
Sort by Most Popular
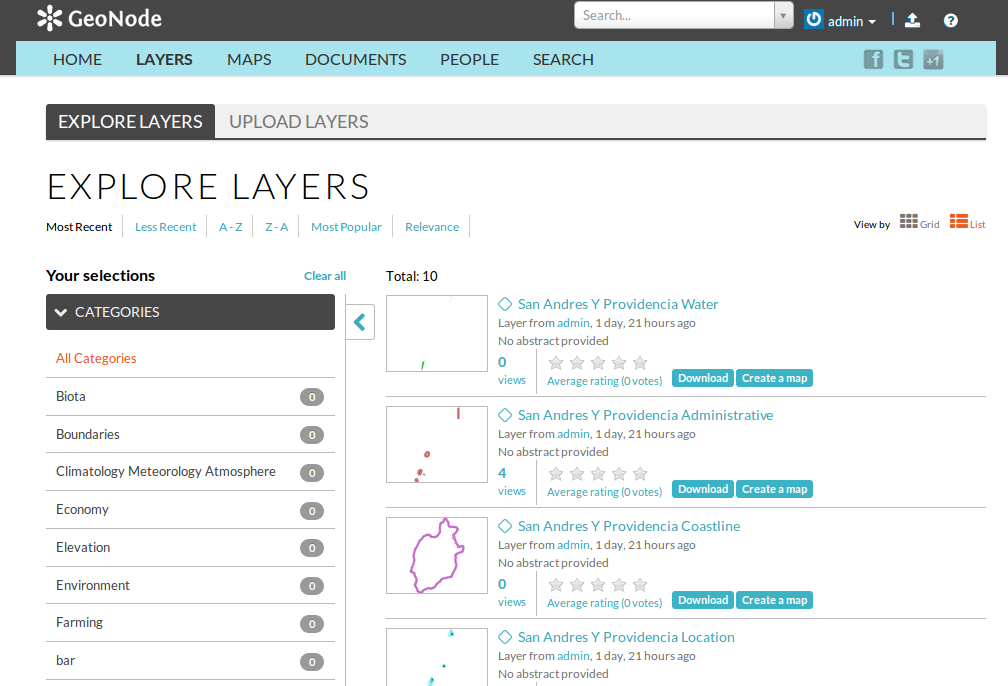(x=346, y=227)
